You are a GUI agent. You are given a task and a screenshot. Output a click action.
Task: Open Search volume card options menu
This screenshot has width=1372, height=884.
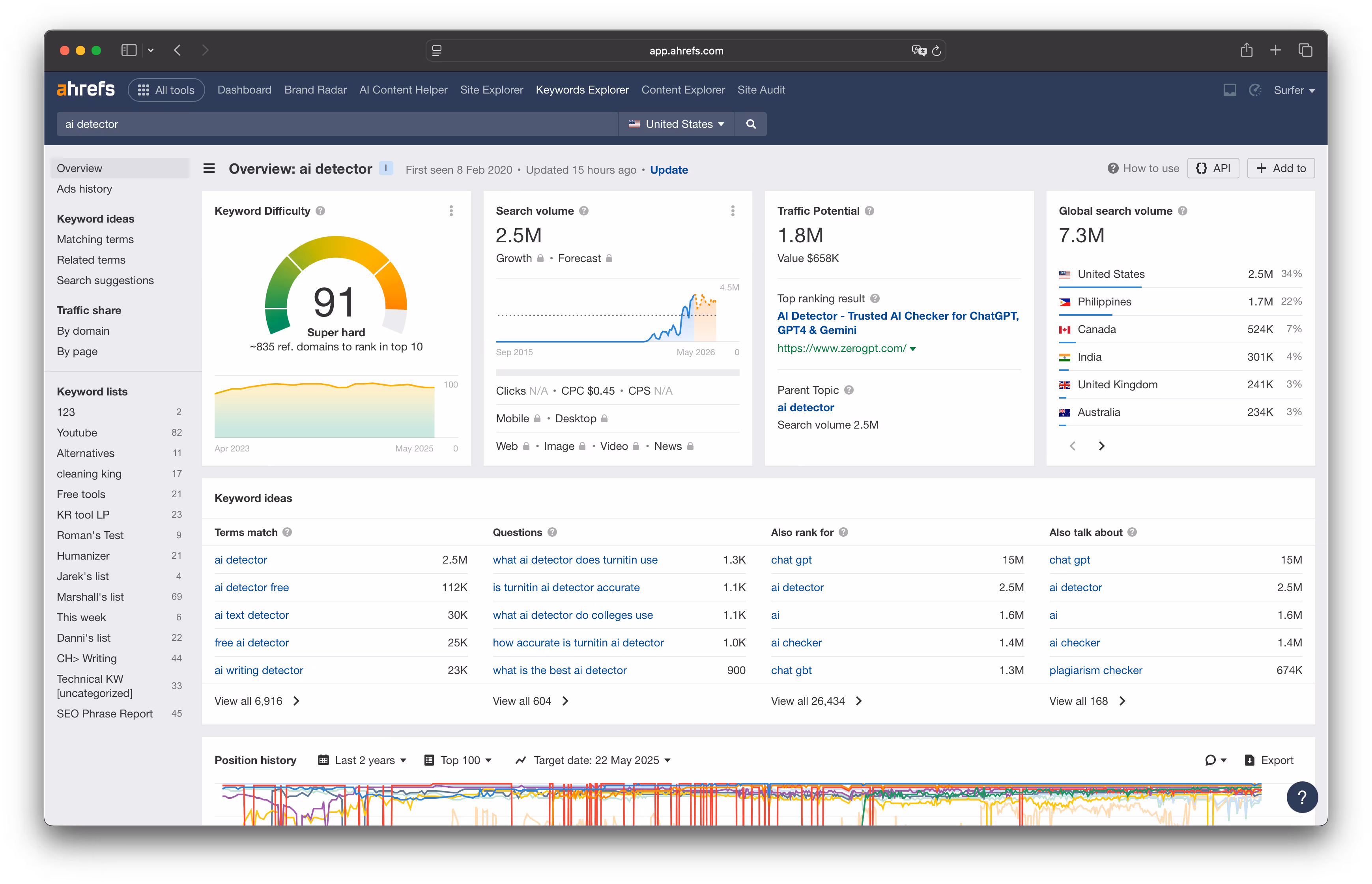coord(733,211)
